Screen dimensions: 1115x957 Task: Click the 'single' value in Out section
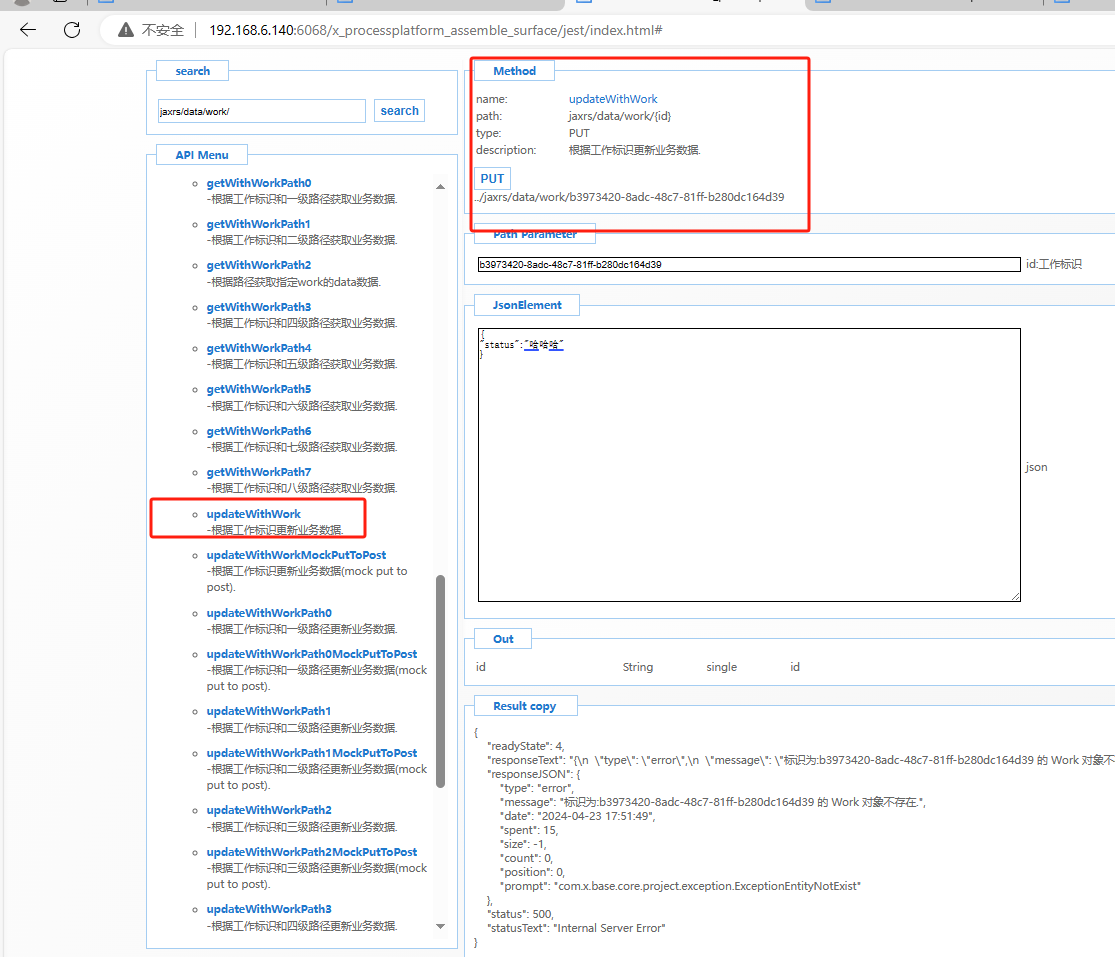[722, 668]
